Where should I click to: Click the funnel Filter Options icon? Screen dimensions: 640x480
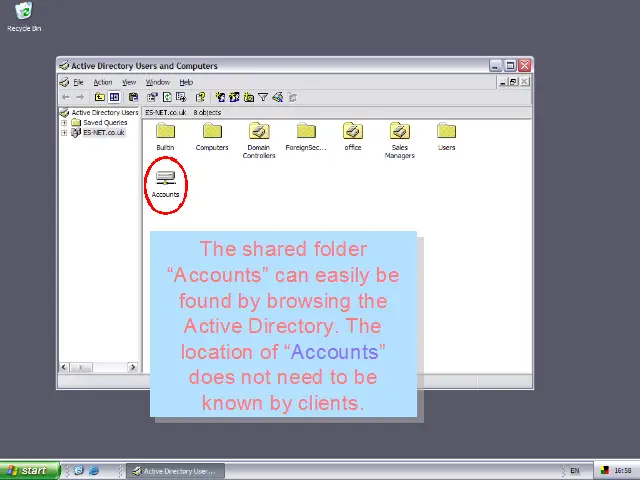point(263,97)
